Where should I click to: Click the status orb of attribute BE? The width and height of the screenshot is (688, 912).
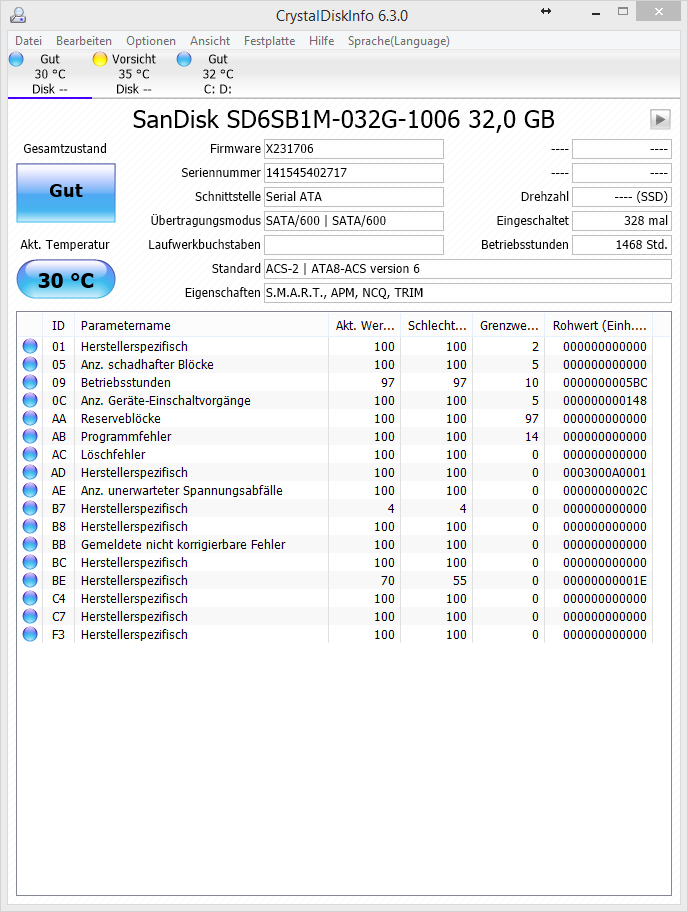pyautogui.click(x=30, y=580)
